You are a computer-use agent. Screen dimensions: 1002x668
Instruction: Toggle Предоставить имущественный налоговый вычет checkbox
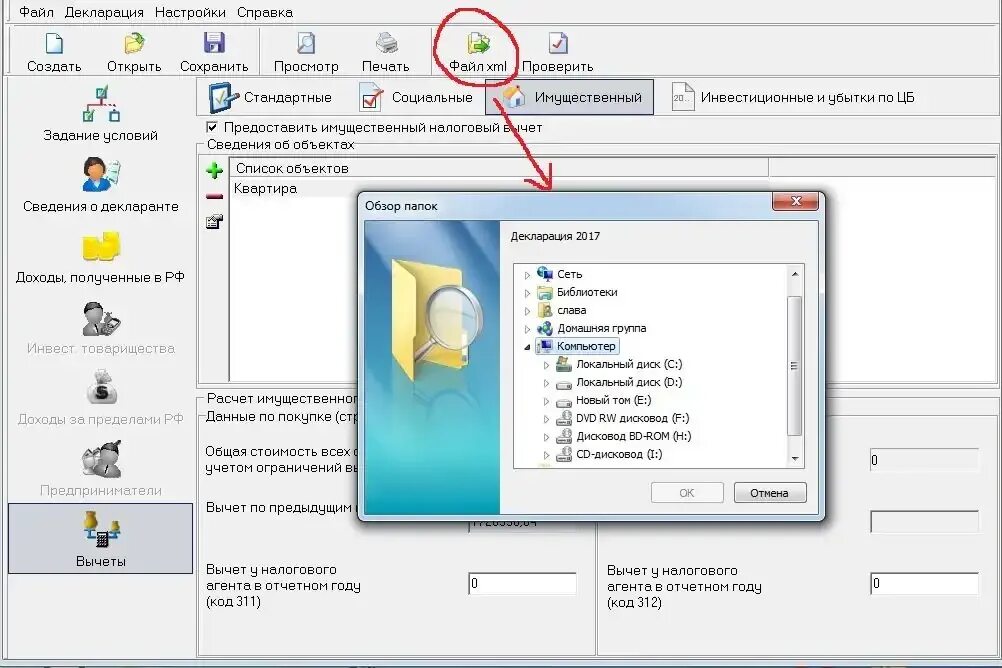point(212,127)
